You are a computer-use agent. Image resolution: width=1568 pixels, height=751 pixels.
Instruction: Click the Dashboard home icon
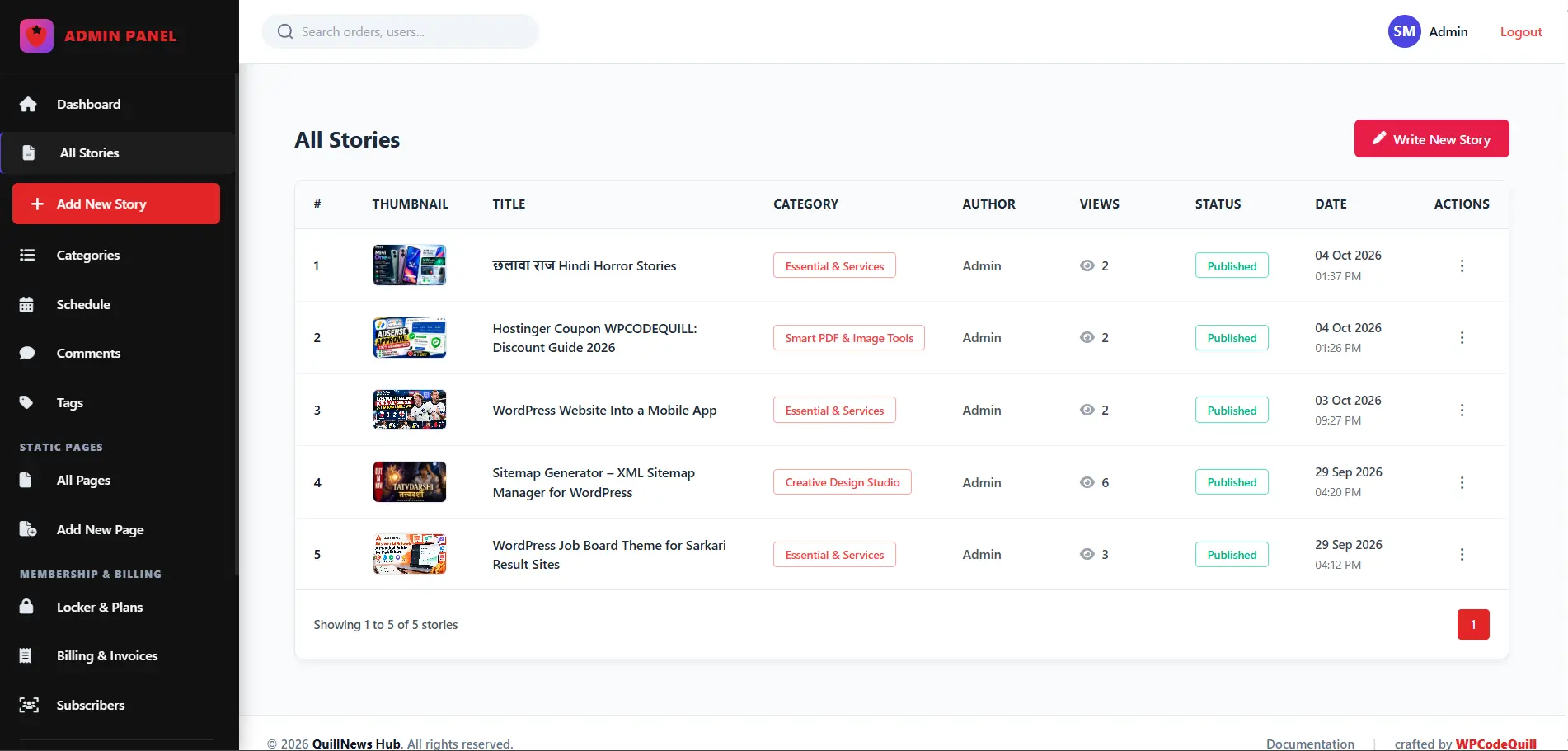(28, 104)
